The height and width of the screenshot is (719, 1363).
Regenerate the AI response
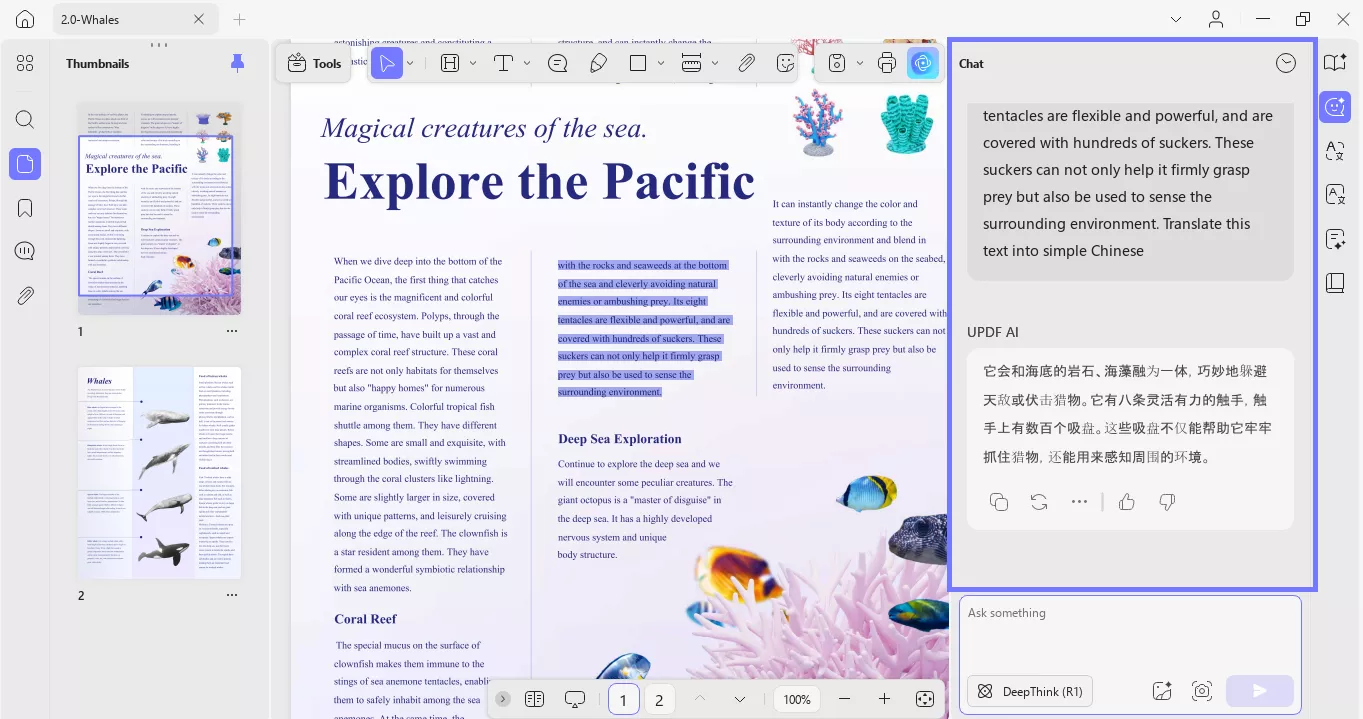(1039, 502)
